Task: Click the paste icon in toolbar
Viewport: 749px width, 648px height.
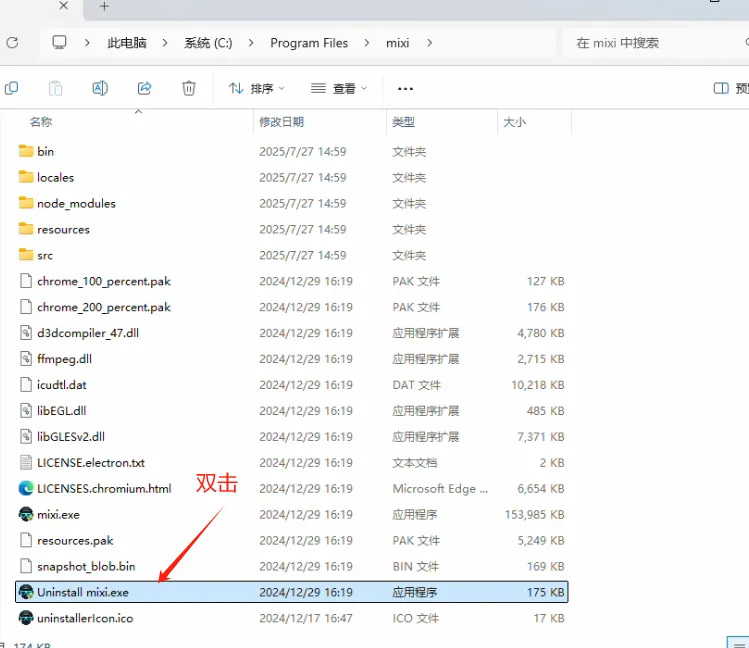Action: [55, 88]
